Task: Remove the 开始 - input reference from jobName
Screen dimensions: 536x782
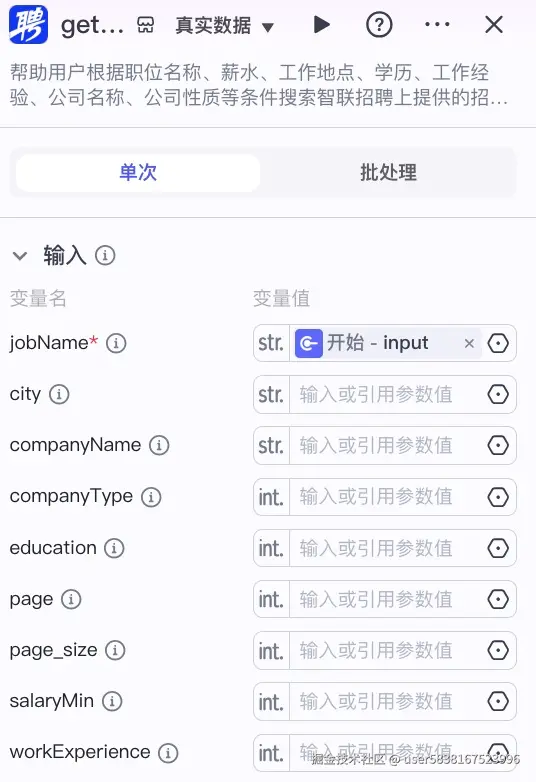Action: [x=469, y=343]
